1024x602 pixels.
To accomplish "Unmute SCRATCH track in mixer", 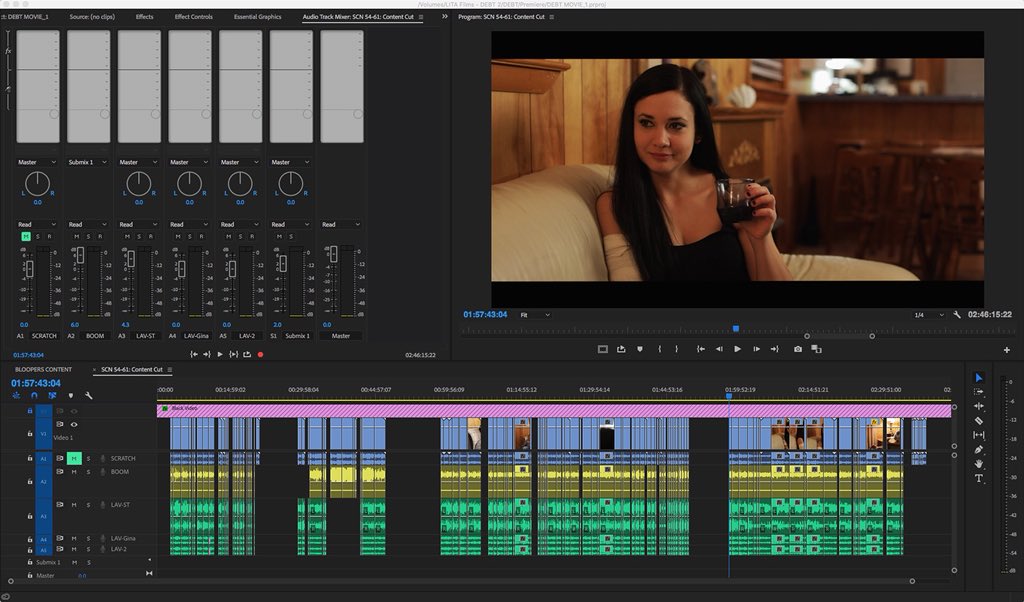I will tap(25, 236).
